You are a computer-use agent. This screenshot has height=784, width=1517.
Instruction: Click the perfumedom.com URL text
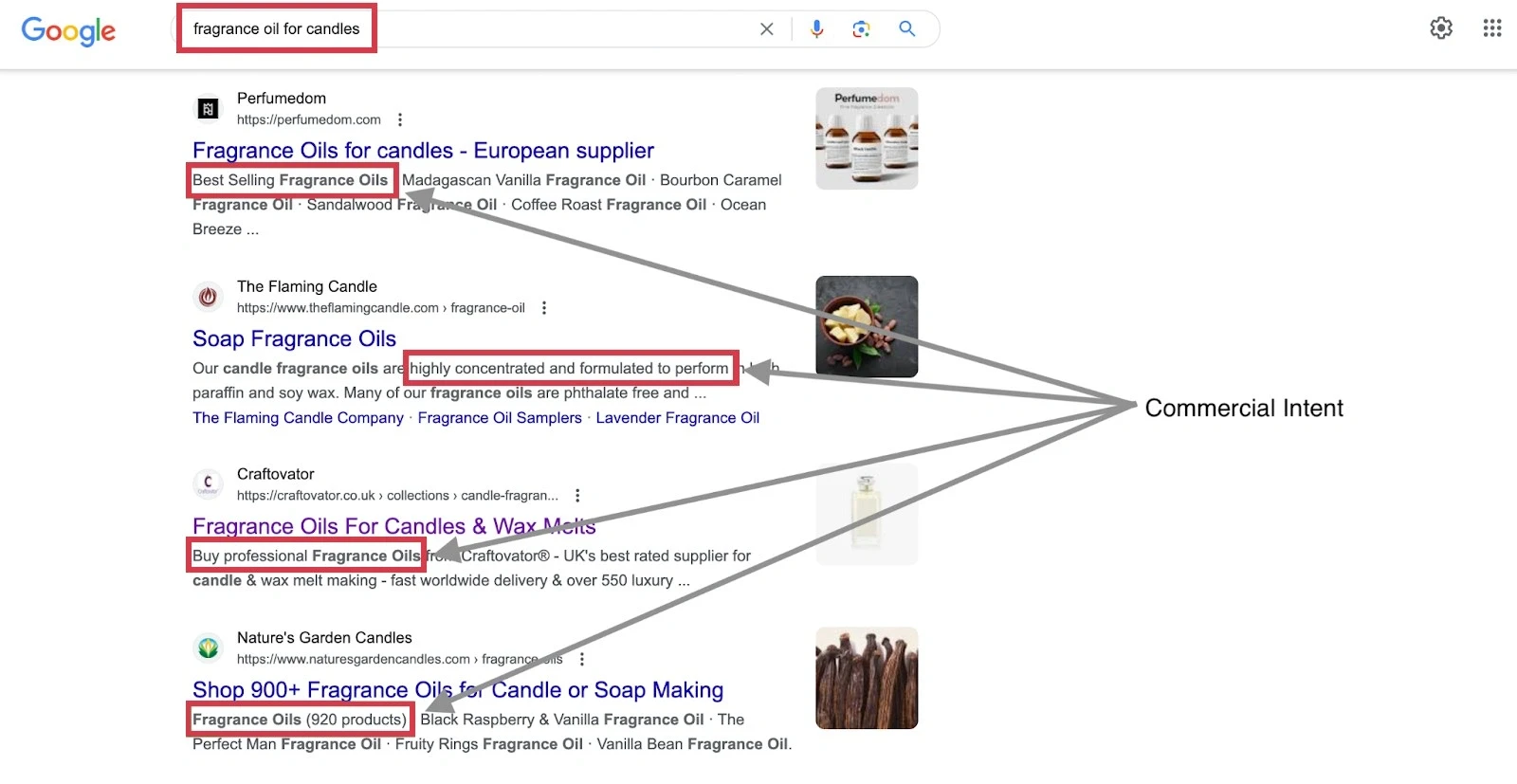coord(309,119)
